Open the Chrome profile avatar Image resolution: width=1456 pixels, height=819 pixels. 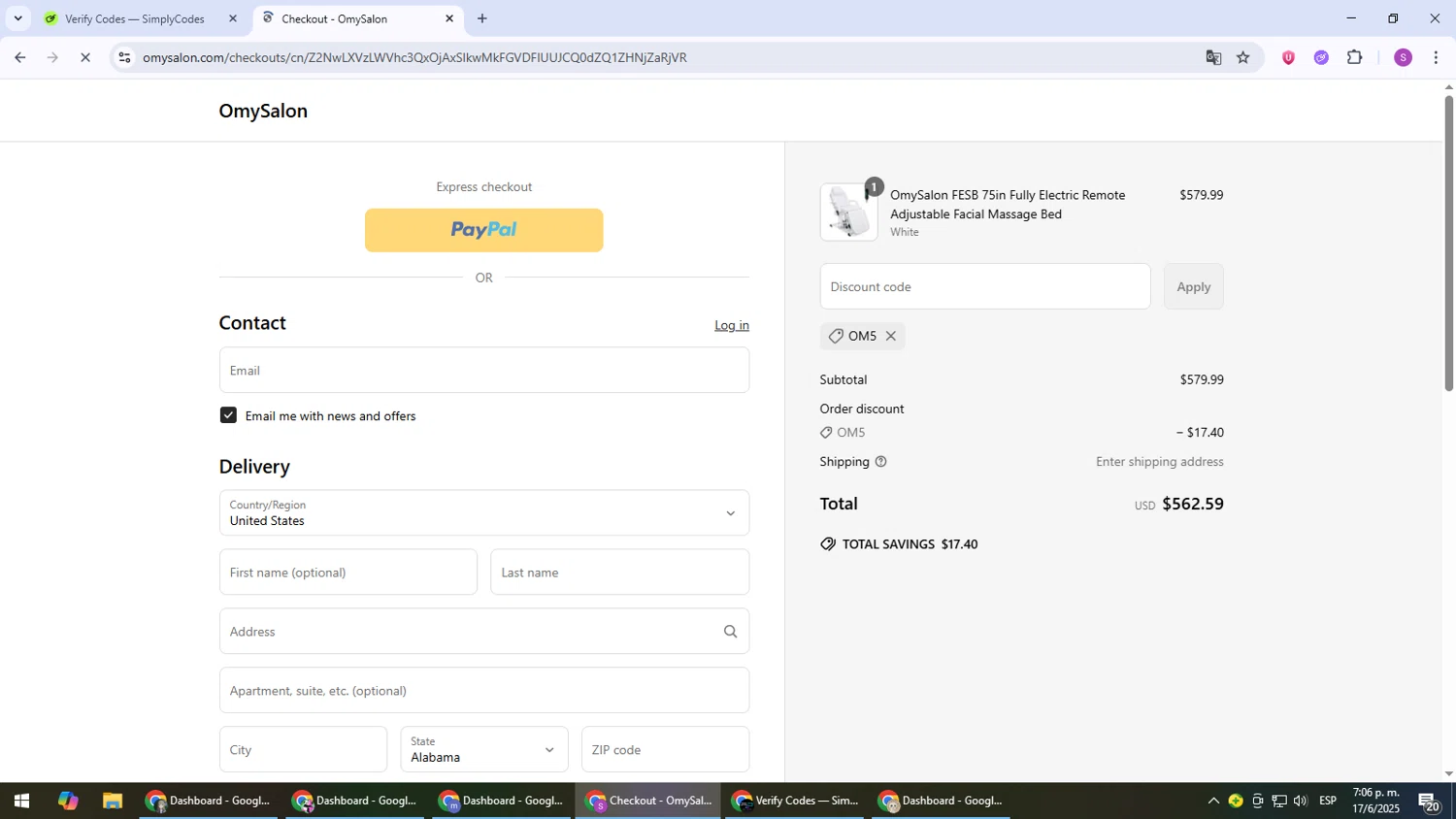1403,58
